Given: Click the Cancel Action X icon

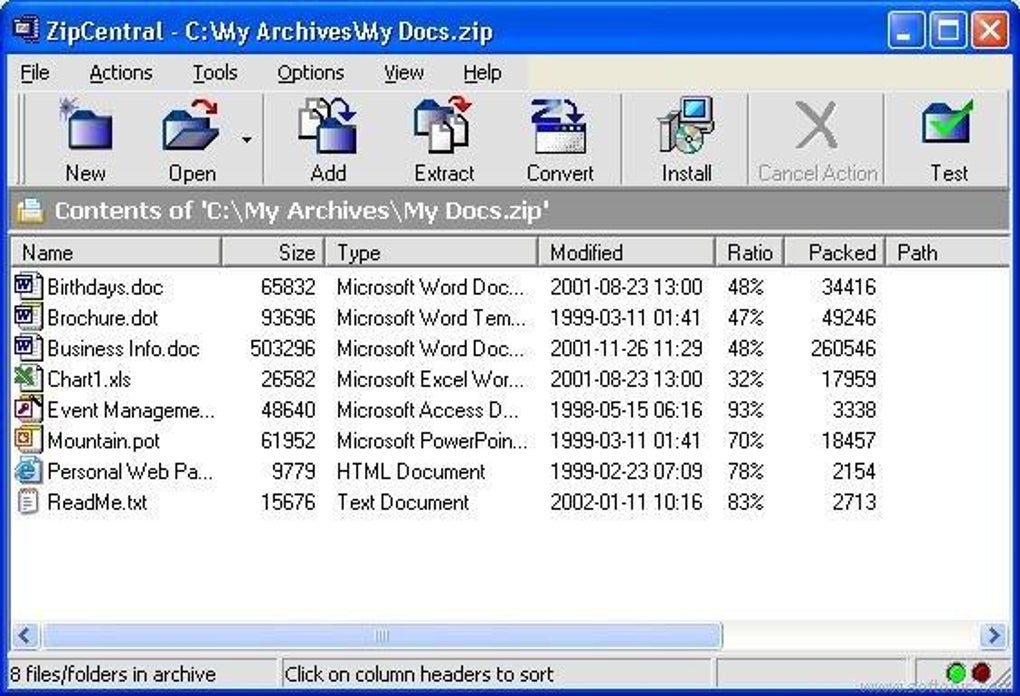Looking at the screenshot, I should tap(817, 124).
